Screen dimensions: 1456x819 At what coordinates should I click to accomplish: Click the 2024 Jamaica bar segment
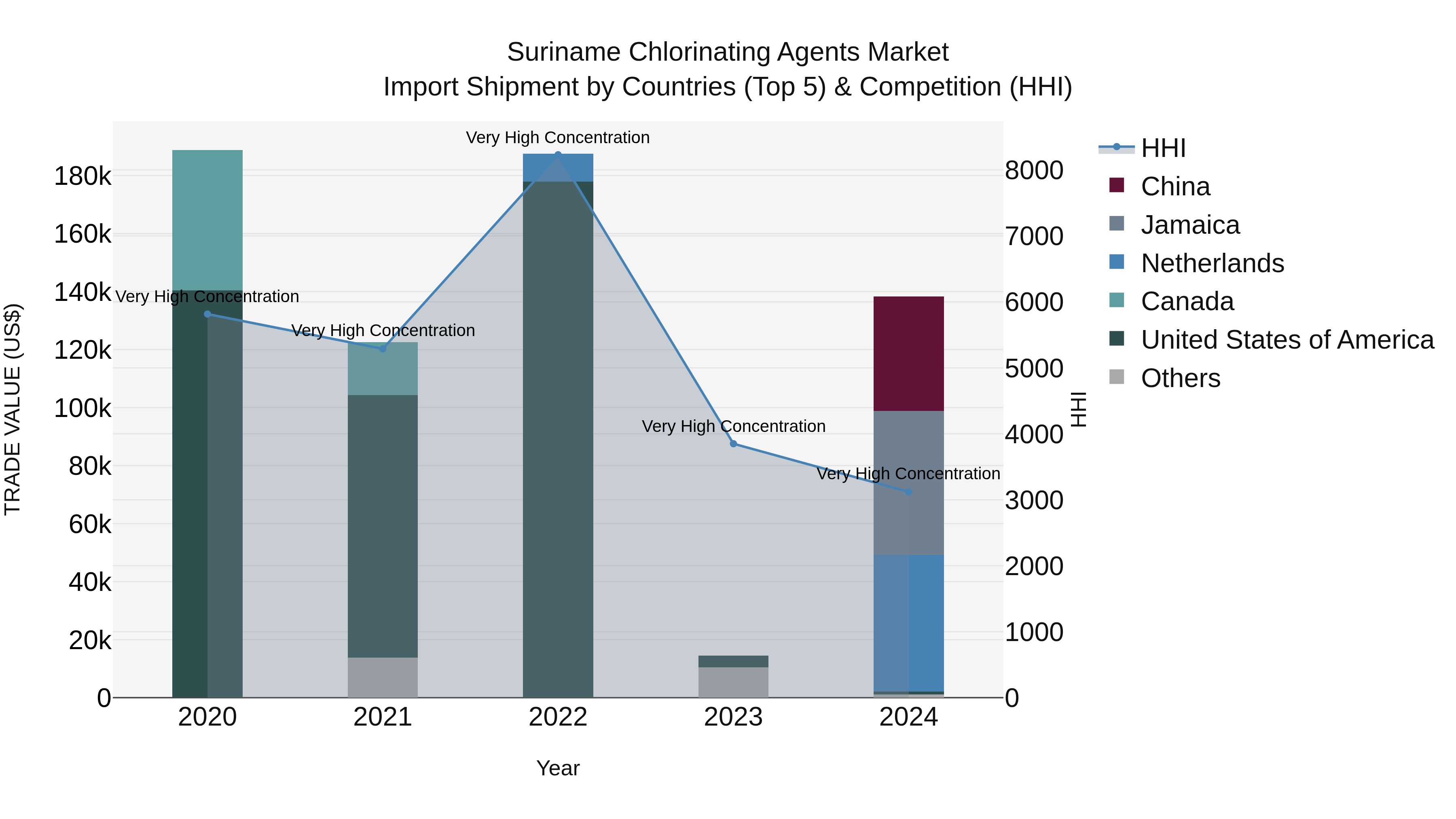(x=909, y=483)
